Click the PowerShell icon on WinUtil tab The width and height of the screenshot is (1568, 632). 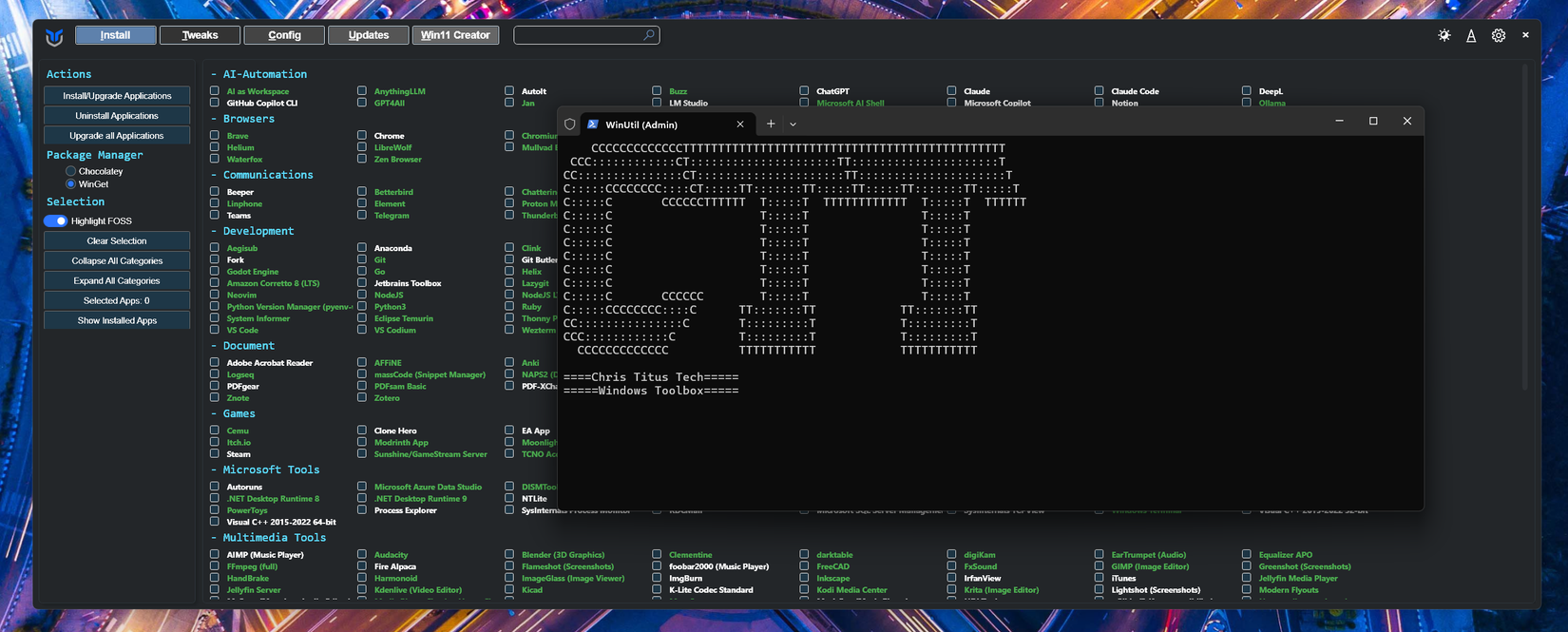tap(593, 124)
